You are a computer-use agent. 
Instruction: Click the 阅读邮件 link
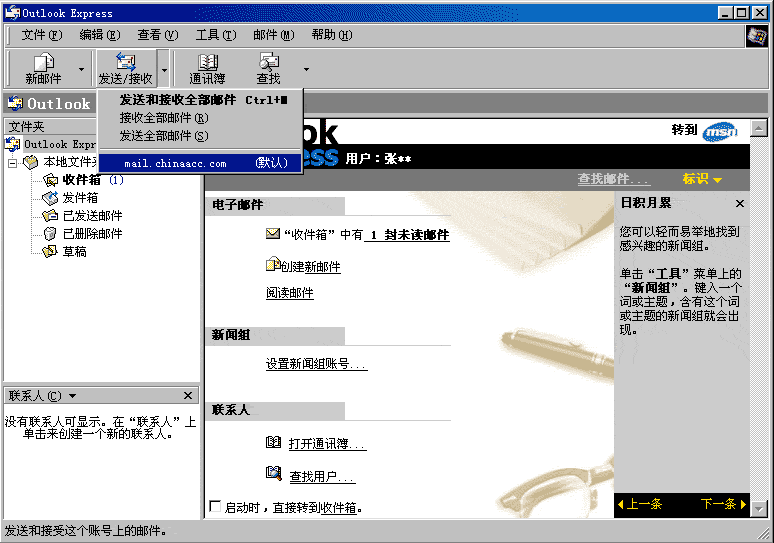click(290, 293)
